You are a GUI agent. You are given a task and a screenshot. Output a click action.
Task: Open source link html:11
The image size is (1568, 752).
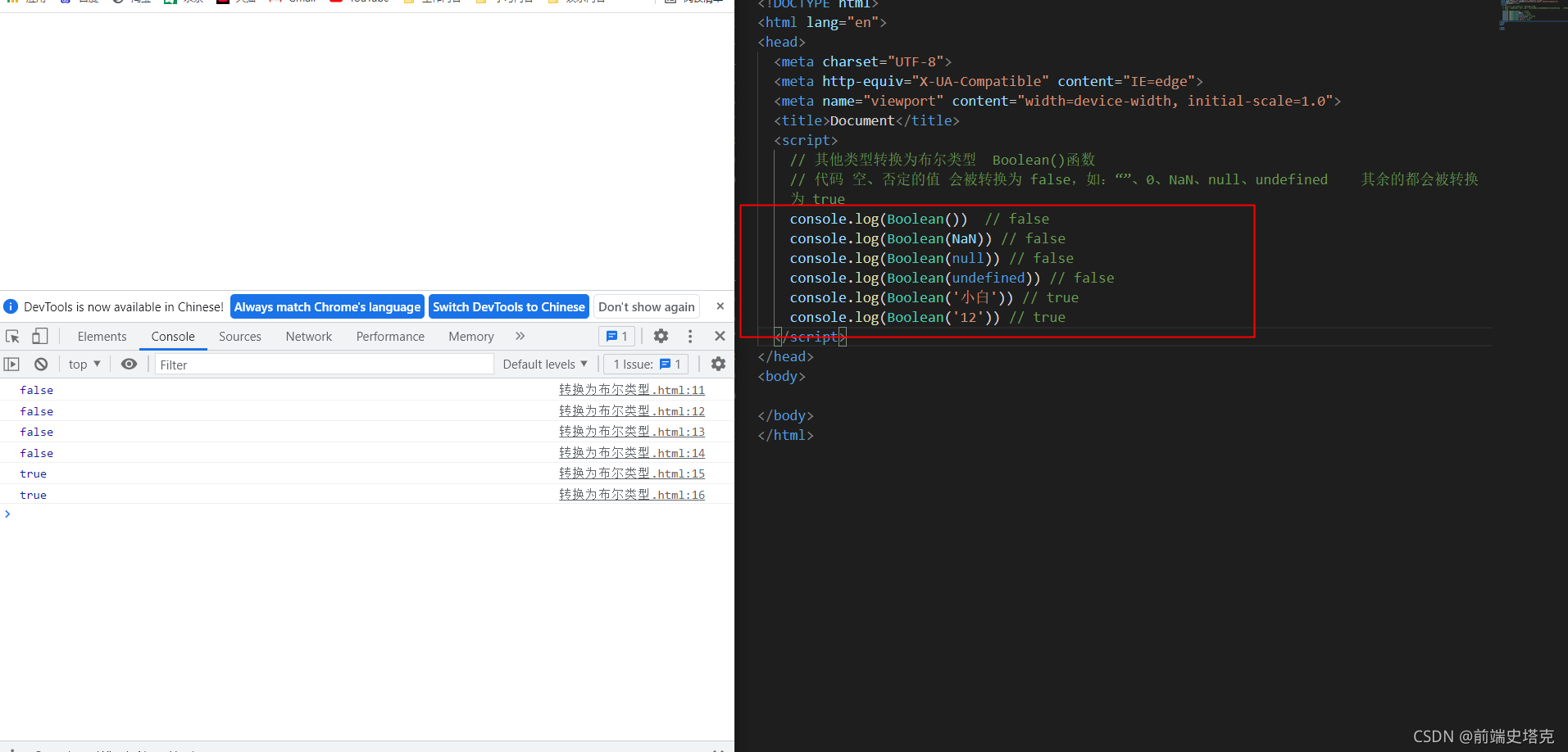point(632,390)
